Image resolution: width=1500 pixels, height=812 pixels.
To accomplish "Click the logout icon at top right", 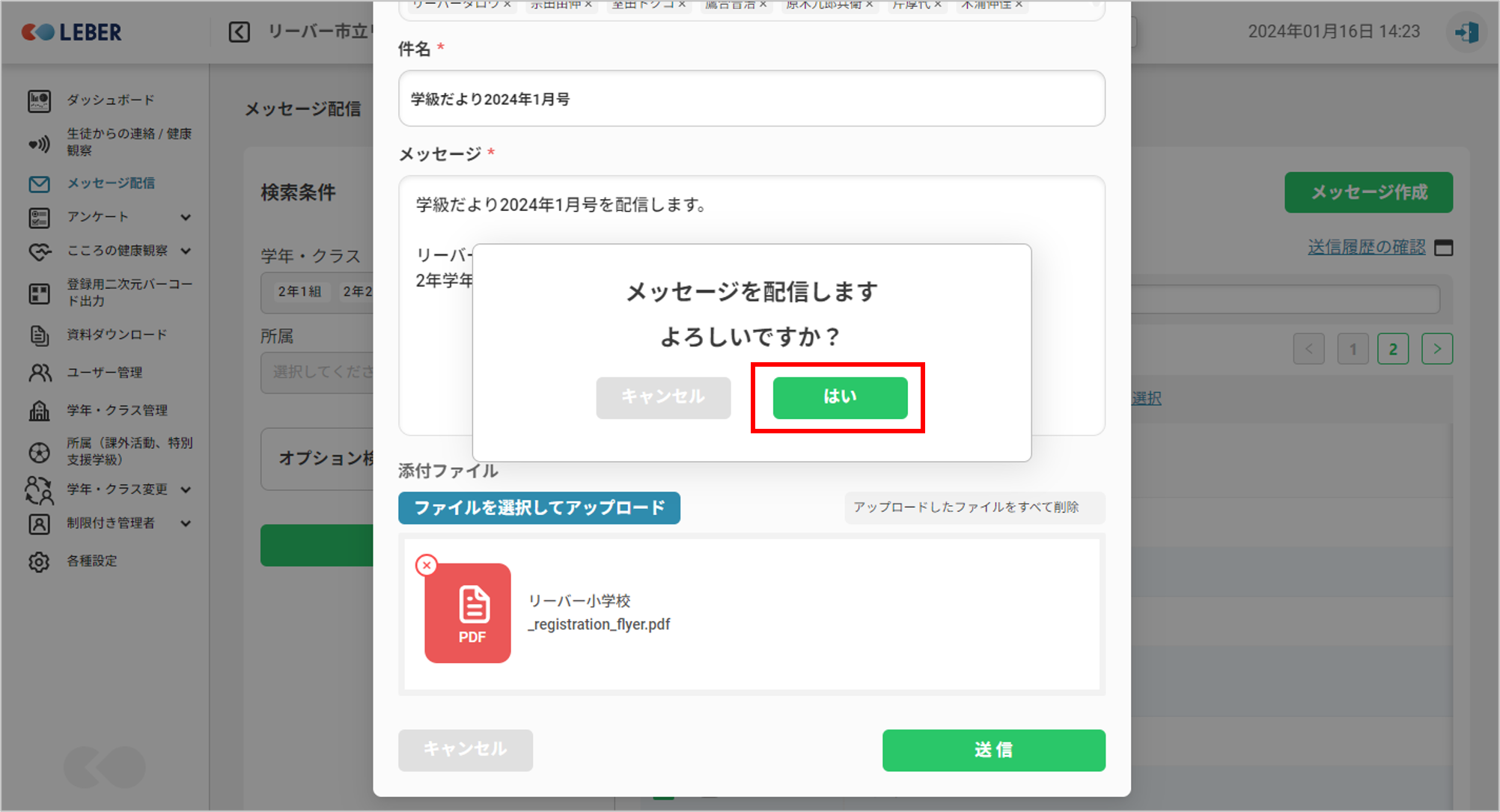I will (1466, 32).
